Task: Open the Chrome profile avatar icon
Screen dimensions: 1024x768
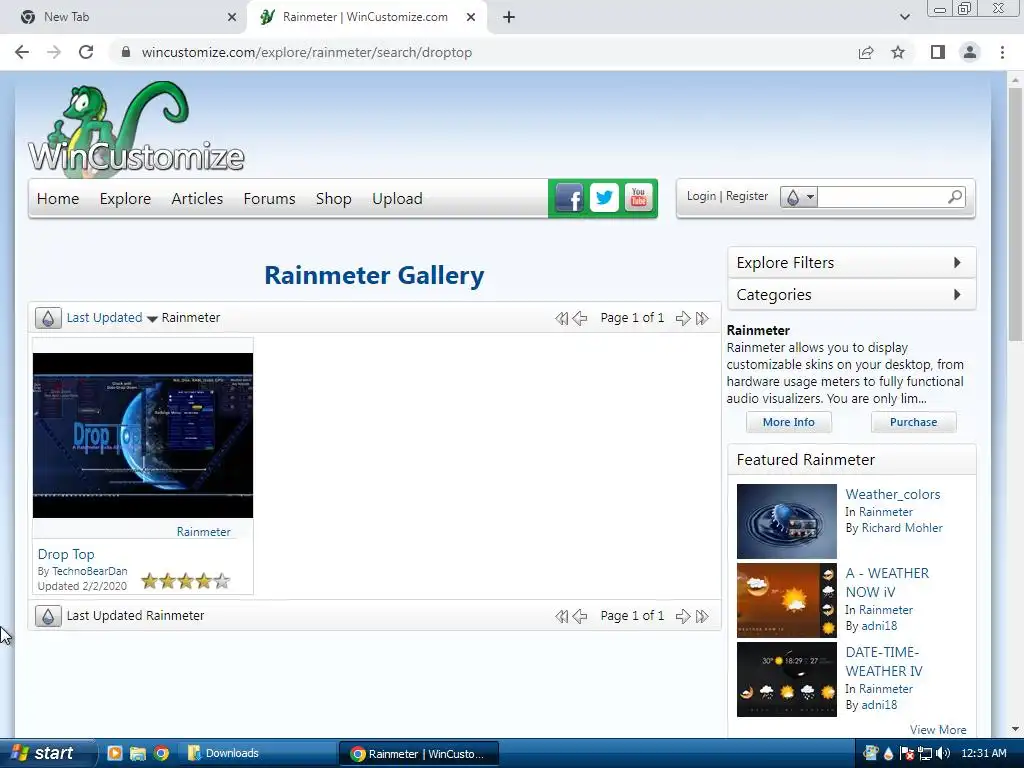Action: tap(970, 52)
